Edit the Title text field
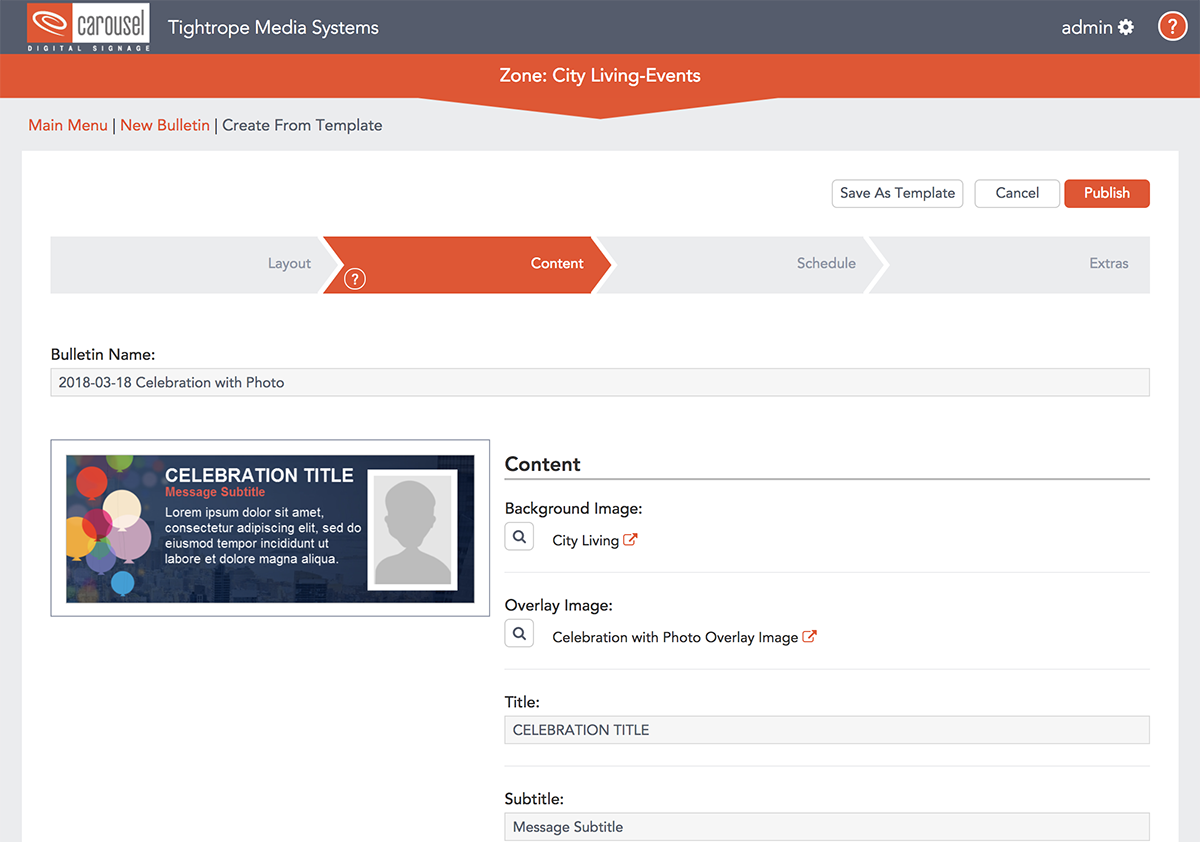The height and width of the screenshot is (842, 1200). [x=826, y=730]
